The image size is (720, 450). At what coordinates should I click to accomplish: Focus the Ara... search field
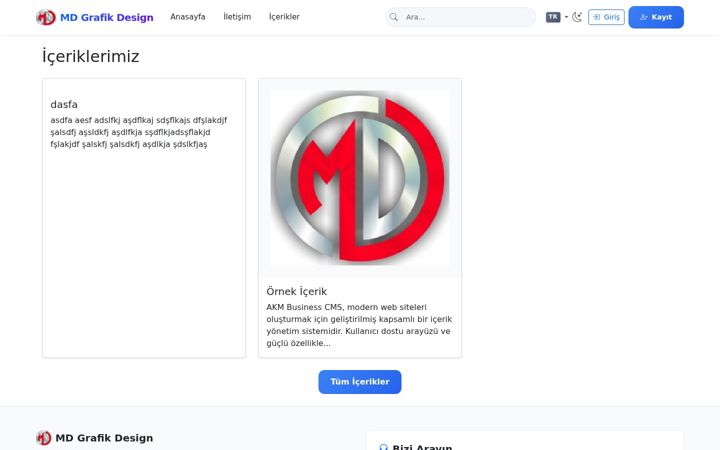click(461, 17)
